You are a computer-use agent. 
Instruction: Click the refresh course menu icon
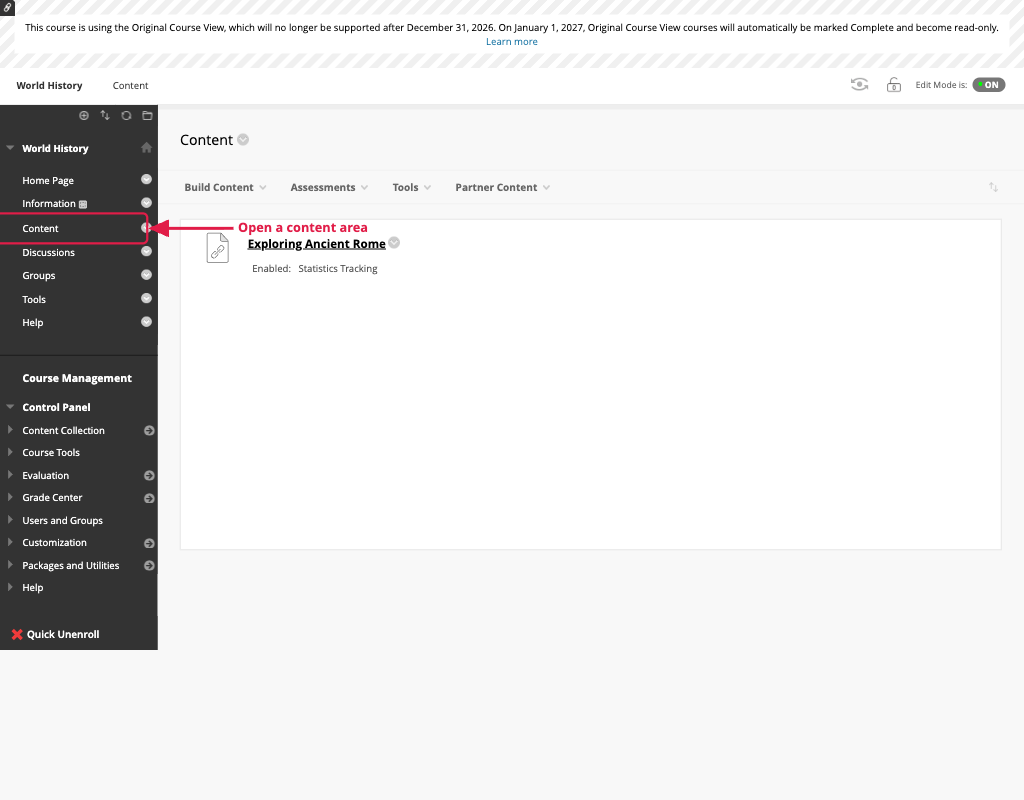click(126, 116)
